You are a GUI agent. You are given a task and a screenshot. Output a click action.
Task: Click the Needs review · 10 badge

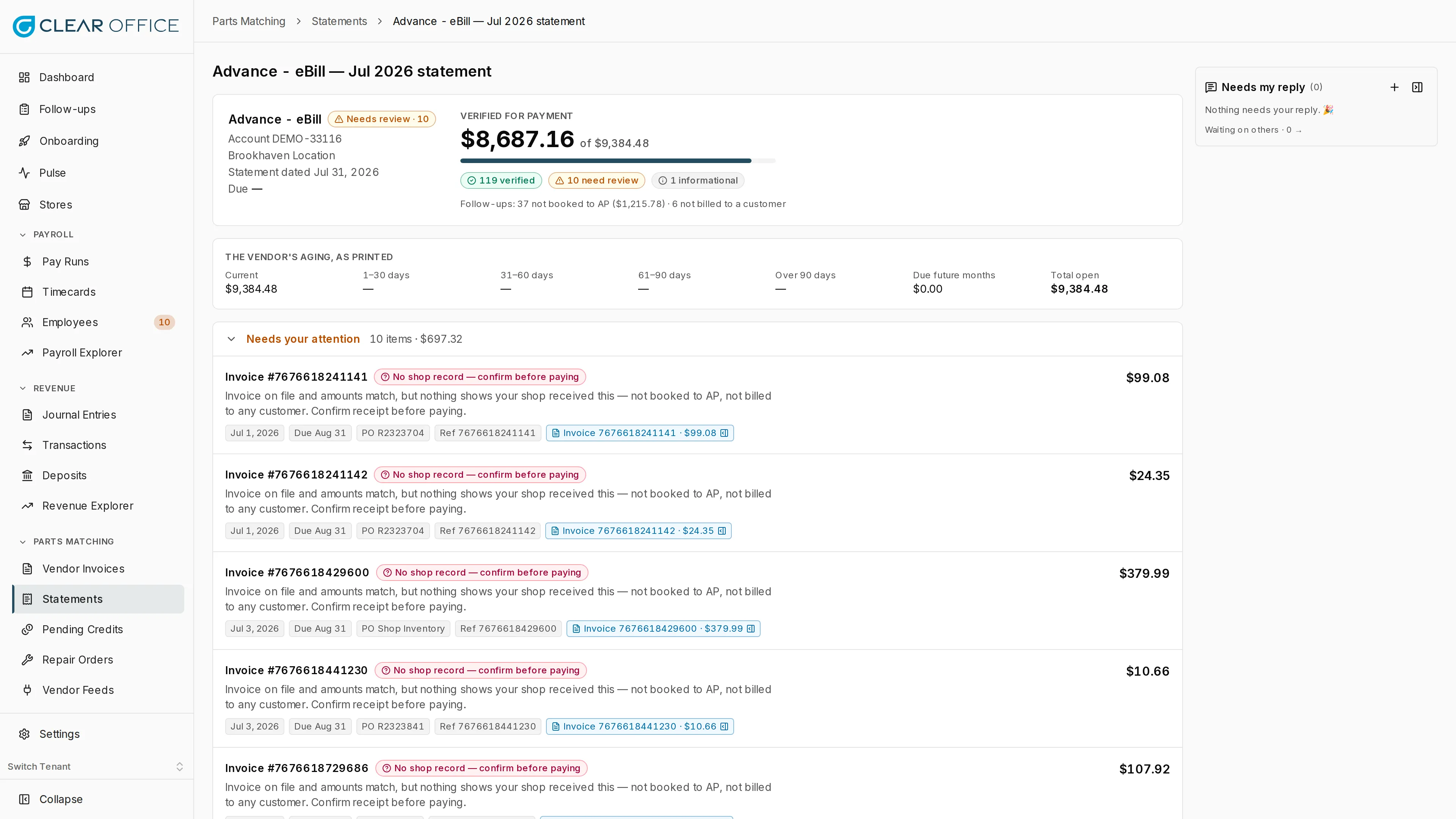click(381, 119)
